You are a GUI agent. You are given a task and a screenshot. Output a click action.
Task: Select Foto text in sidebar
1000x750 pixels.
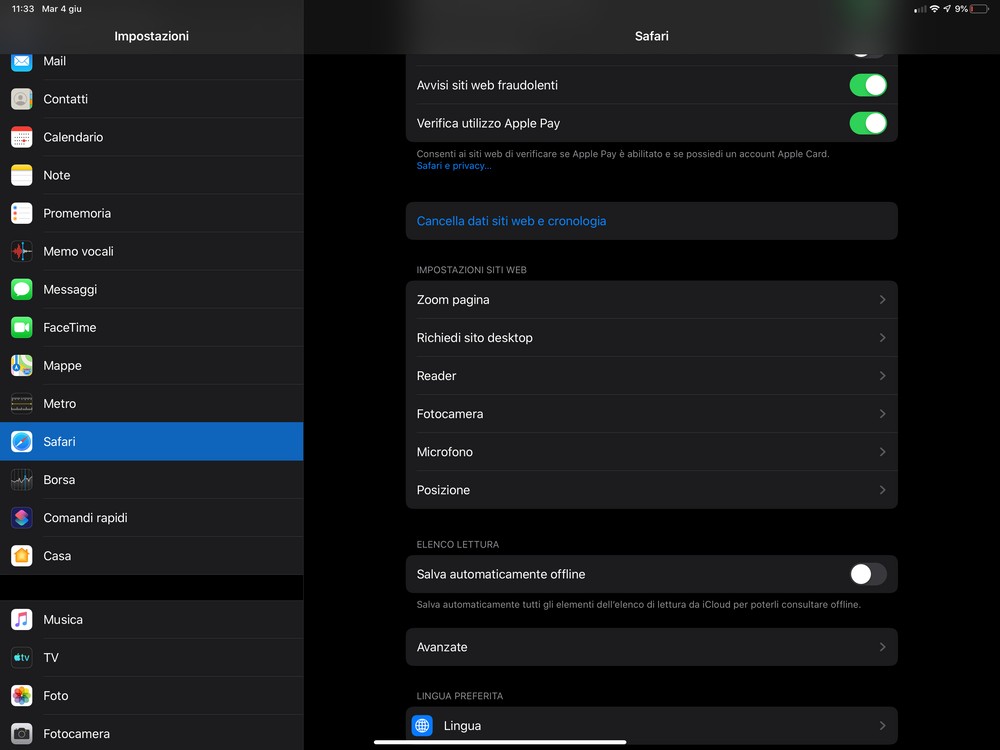[x=55, y=696]
